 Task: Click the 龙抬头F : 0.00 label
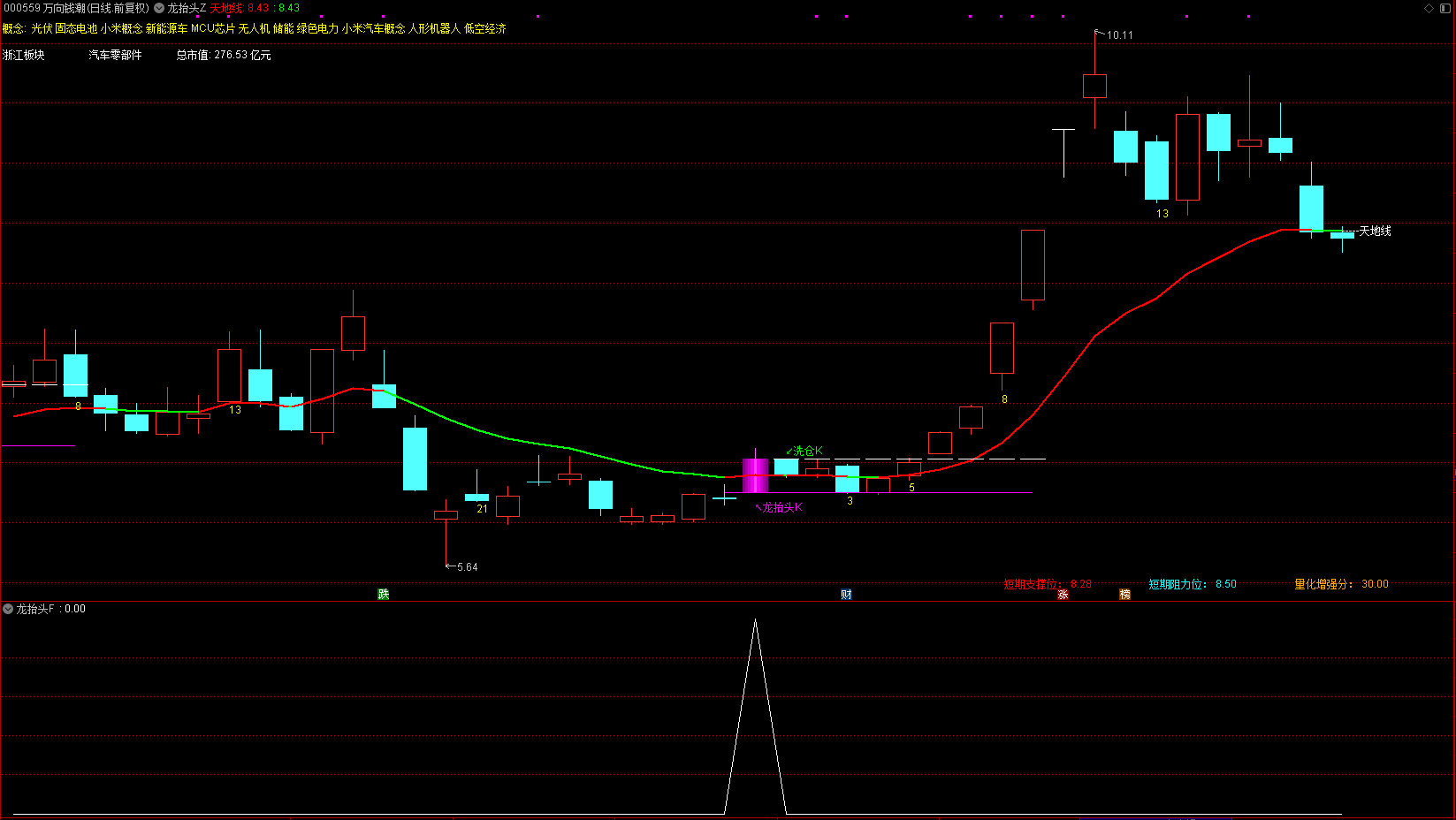click(x=50, y=609)
